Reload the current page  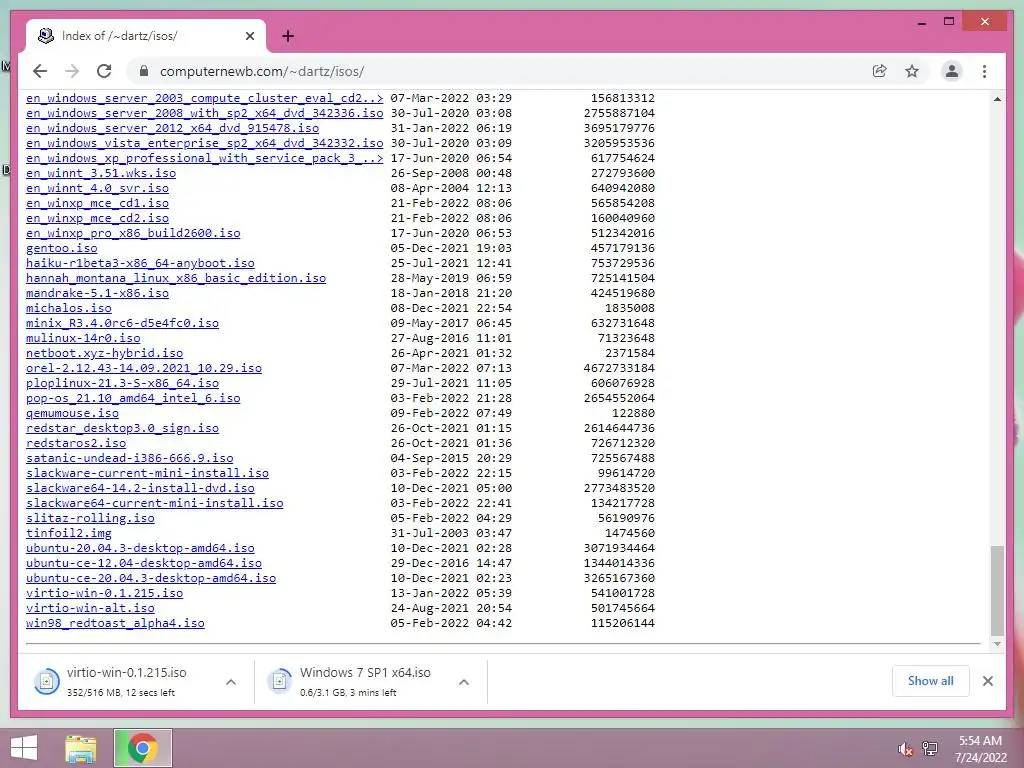pos(104,71)
